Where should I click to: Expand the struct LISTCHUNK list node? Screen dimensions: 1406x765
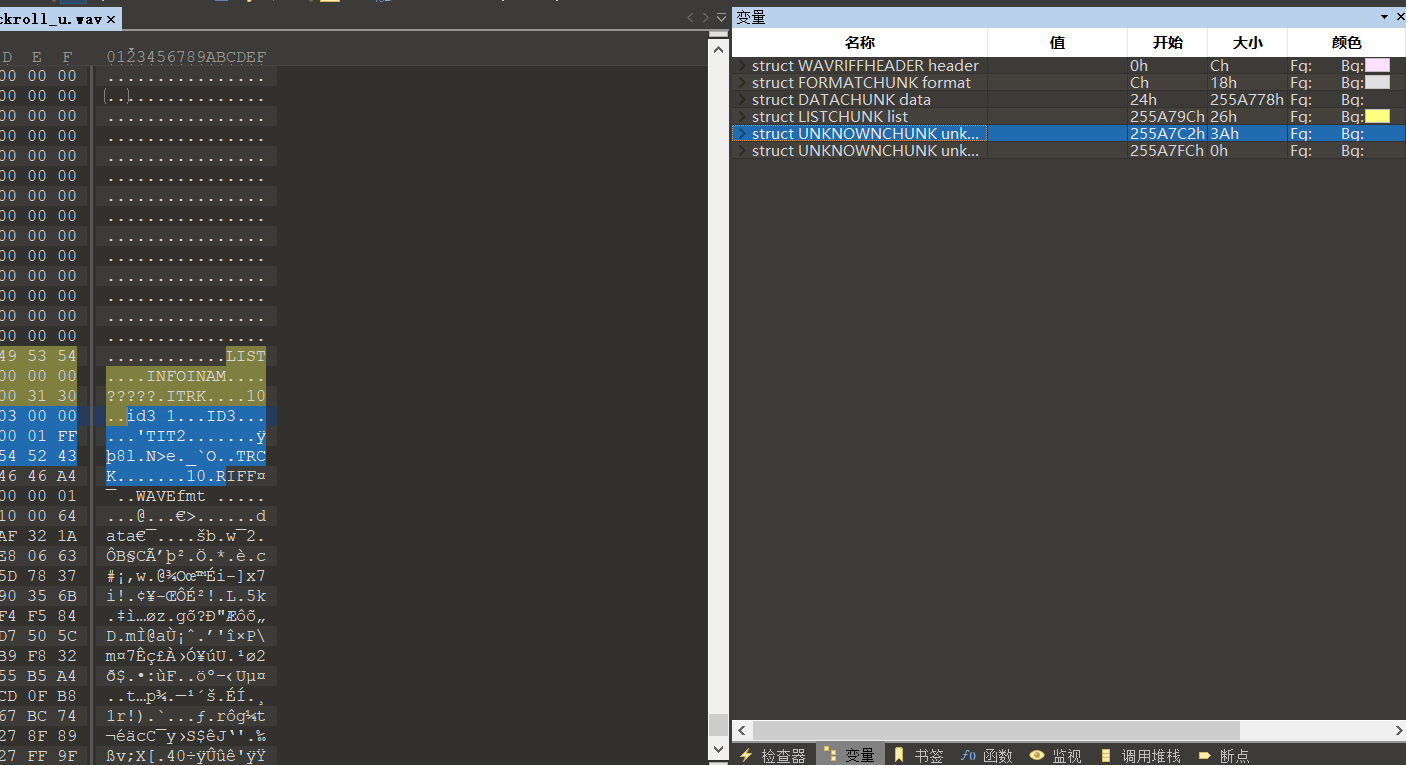click(x=740, y=116)
